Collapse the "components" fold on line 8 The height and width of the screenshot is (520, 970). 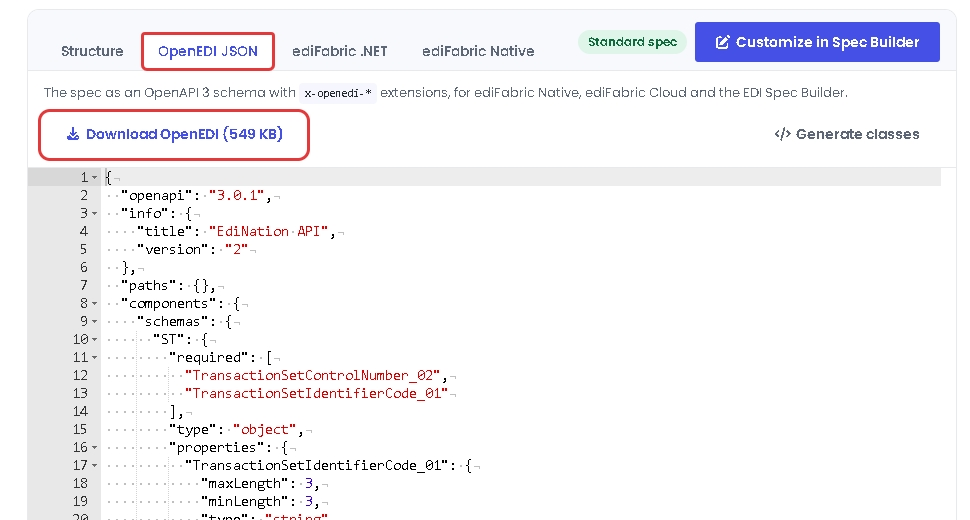click(95, 304)
